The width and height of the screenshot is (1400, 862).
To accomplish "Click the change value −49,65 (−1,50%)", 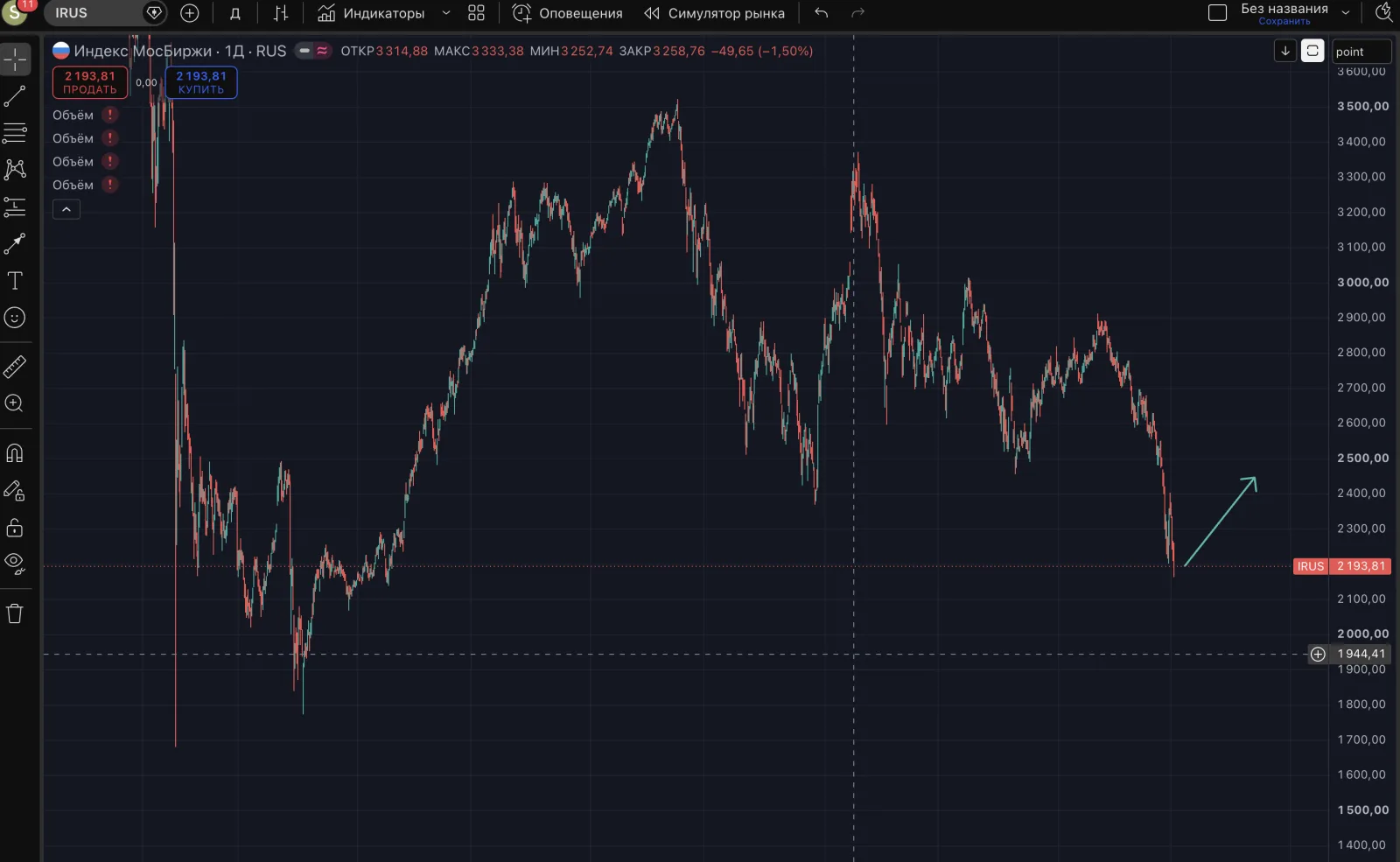I will [x=762, y=51].
